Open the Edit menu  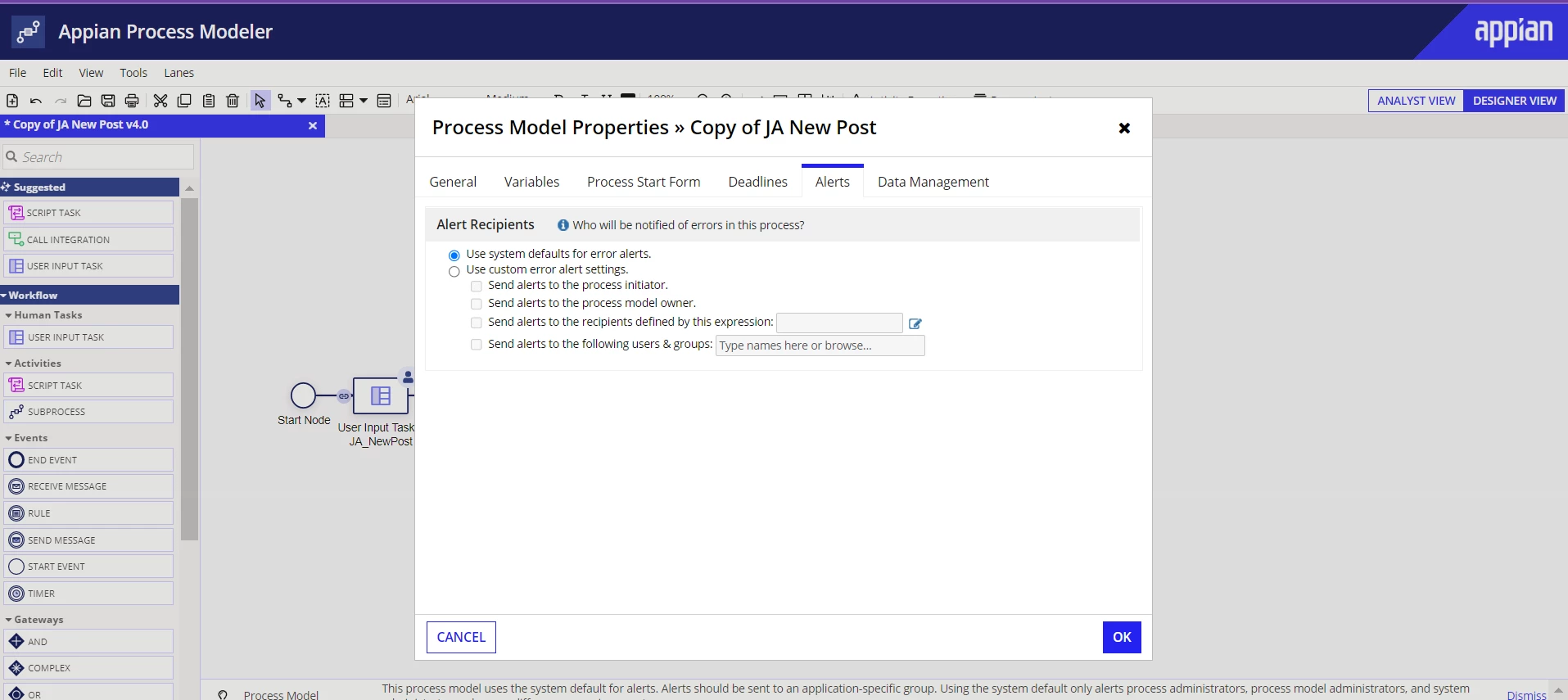point(52,73)
